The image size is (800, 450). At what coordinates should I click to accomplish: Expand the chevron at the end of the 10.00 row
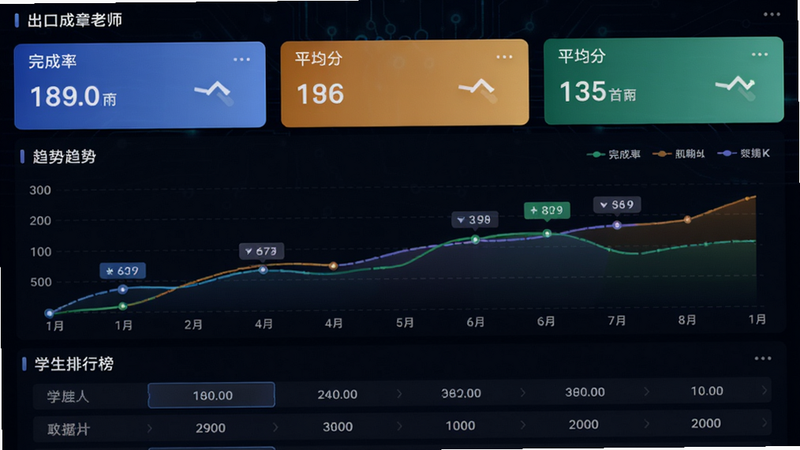[x=764, y=390]
